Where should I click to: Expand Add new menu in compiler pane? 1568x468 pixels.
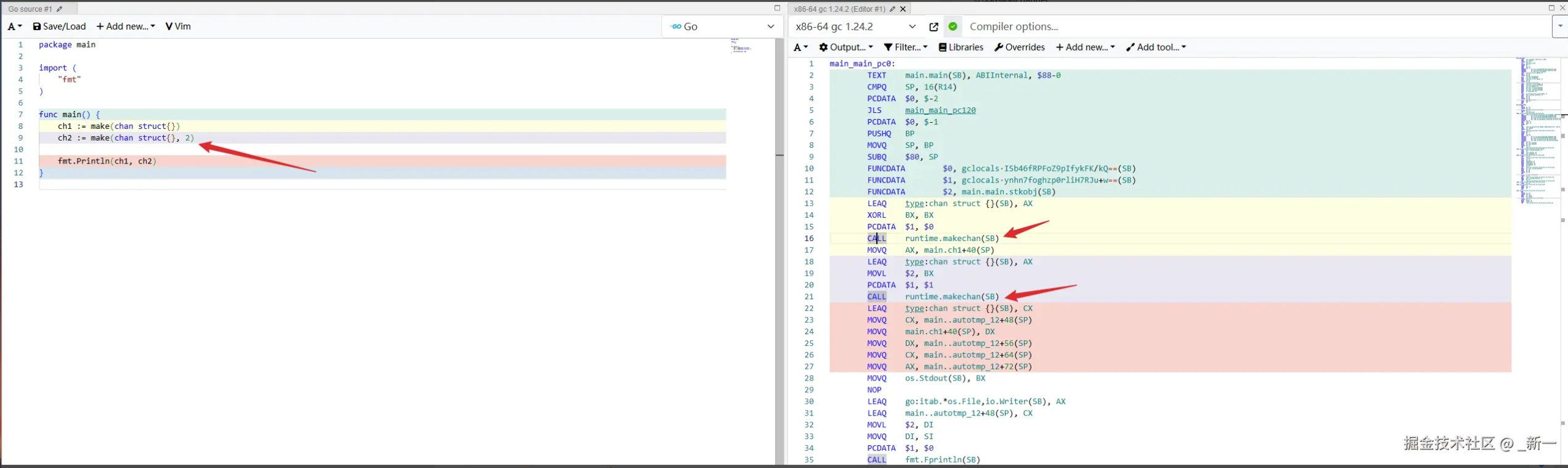pos(1085,47)
